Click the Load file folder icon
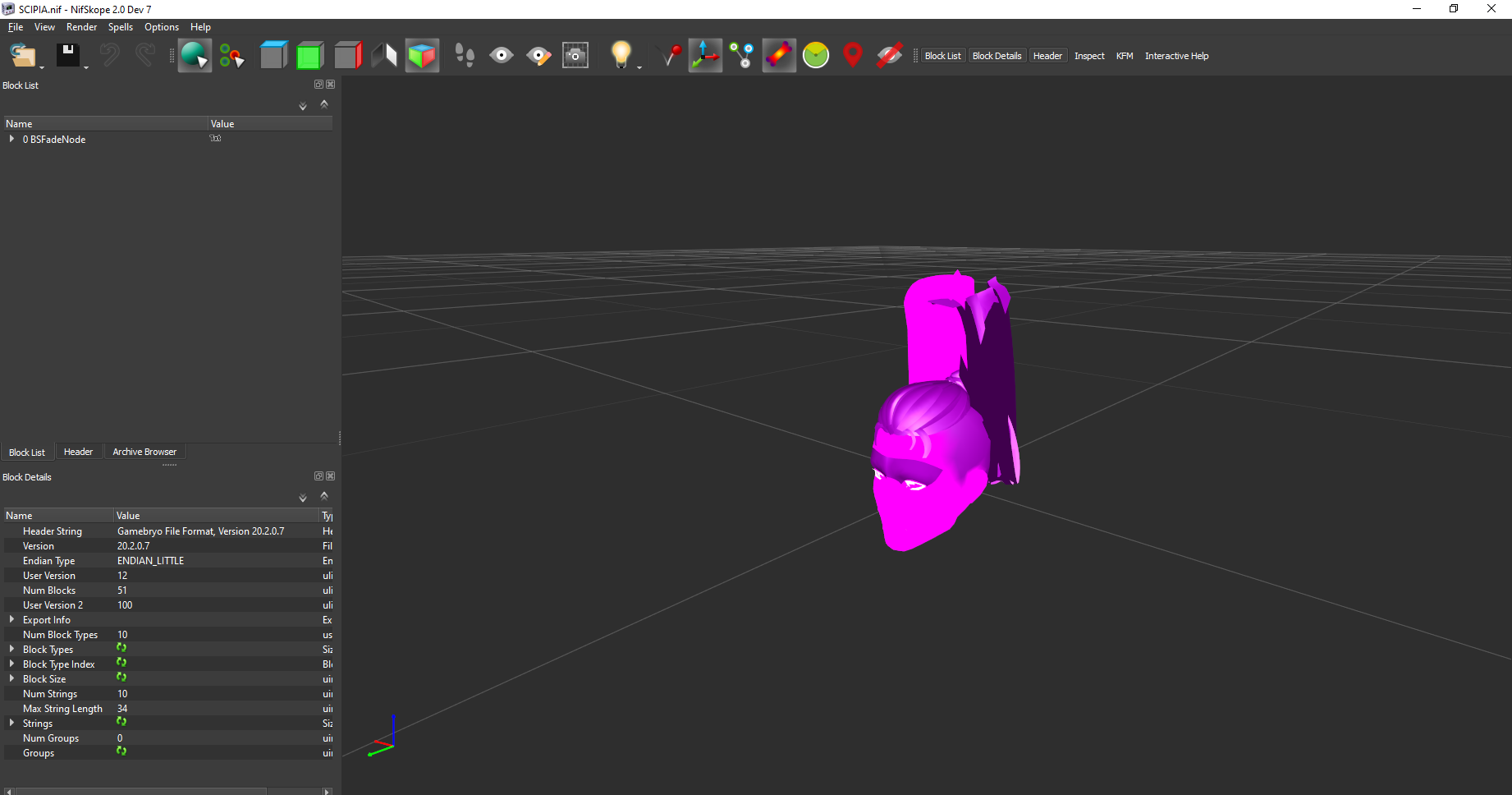The width and height of the screenshot is (1512, 795). pyautogui.click(x=22, y=56)
